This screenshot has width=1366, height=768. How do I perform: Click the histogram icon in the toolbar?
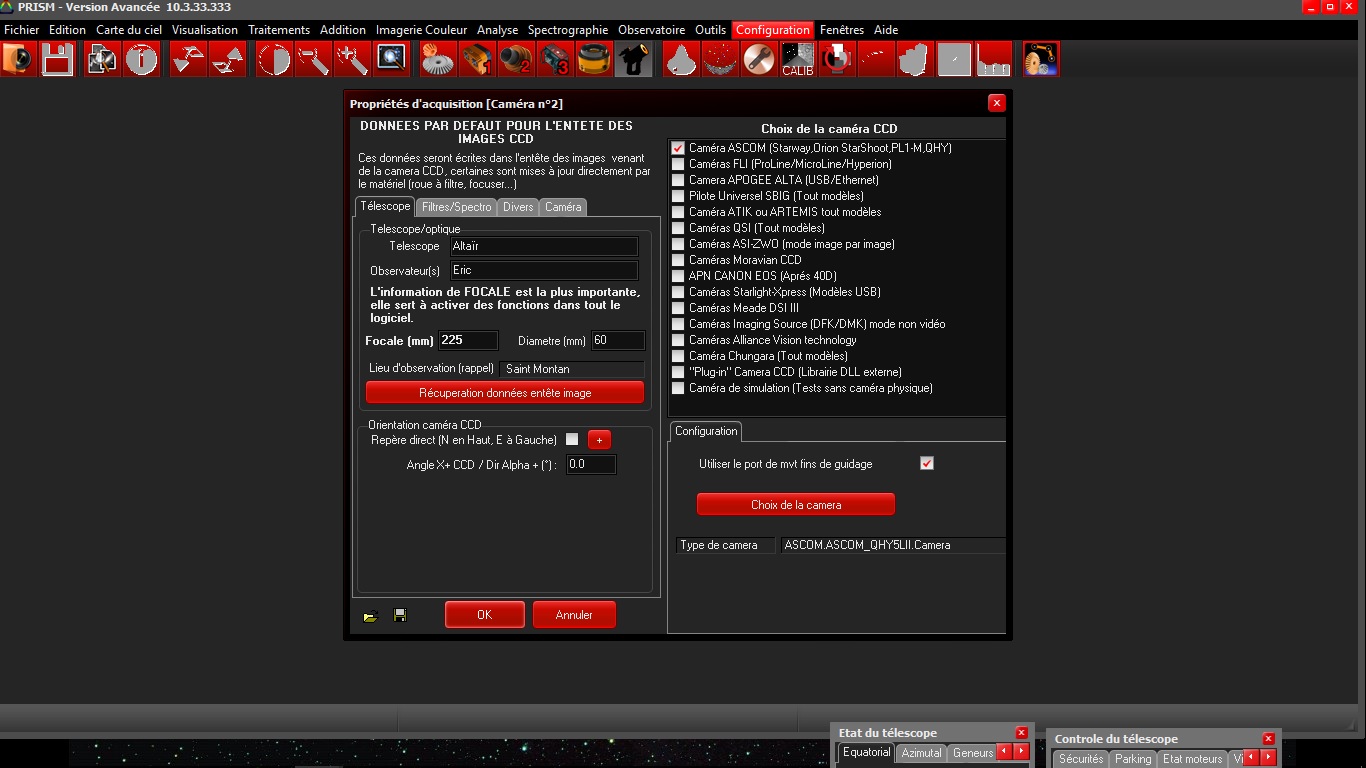(x=993, y=60)
